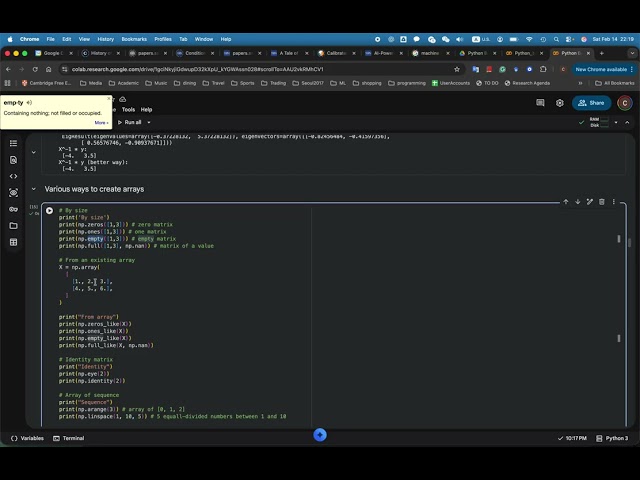
Task: Click the 'Various ways to create arrays' heading
Action: 94,189
